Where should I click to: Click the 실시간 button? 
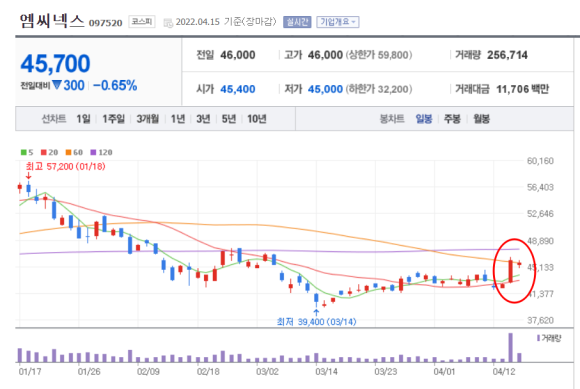pyautogui.click(x=297, y=22)
